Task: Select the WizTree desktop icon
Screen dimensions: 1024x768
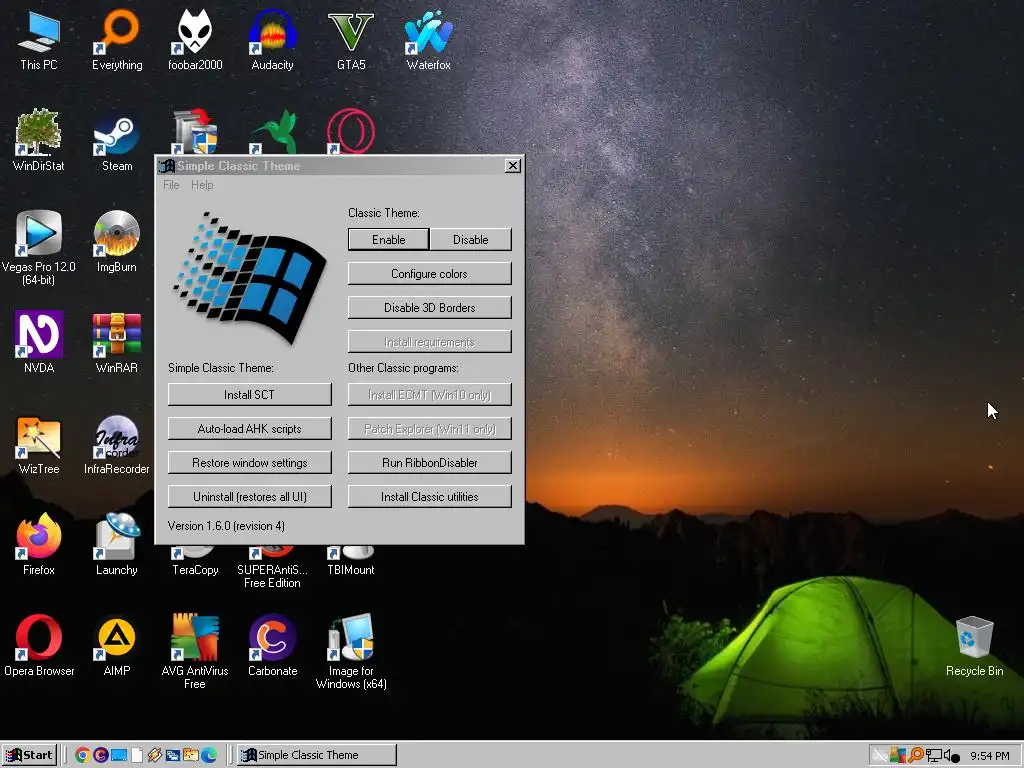Action: pyautogui.click(x=39, y=444)
